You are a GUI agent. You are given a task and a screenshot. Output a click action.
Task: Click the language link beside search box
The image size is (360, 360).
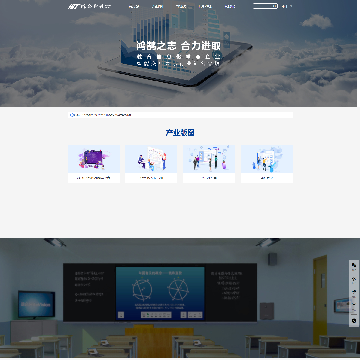[287, 6]
